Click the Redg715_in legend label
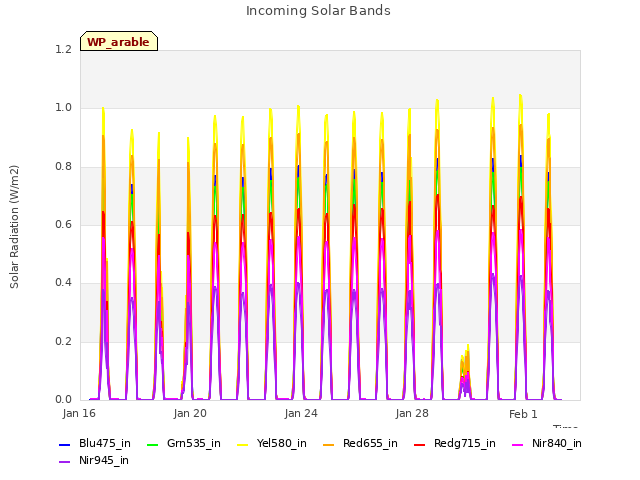Screen dimensions: 640x480 [465, 443]
